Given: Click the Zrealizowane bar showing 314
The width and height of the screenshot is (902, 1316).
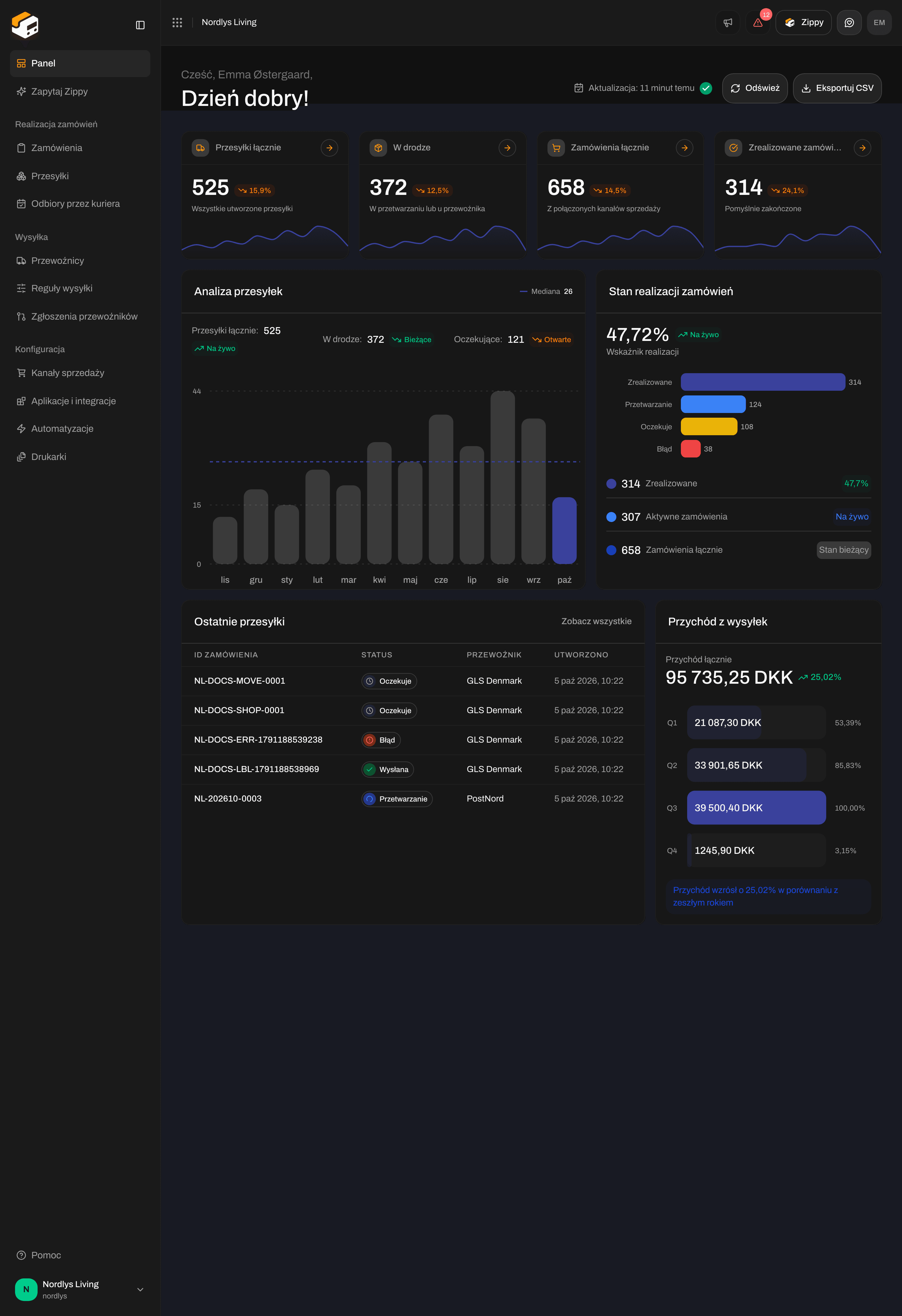Looking at the screenshot, I should (762, 382).
